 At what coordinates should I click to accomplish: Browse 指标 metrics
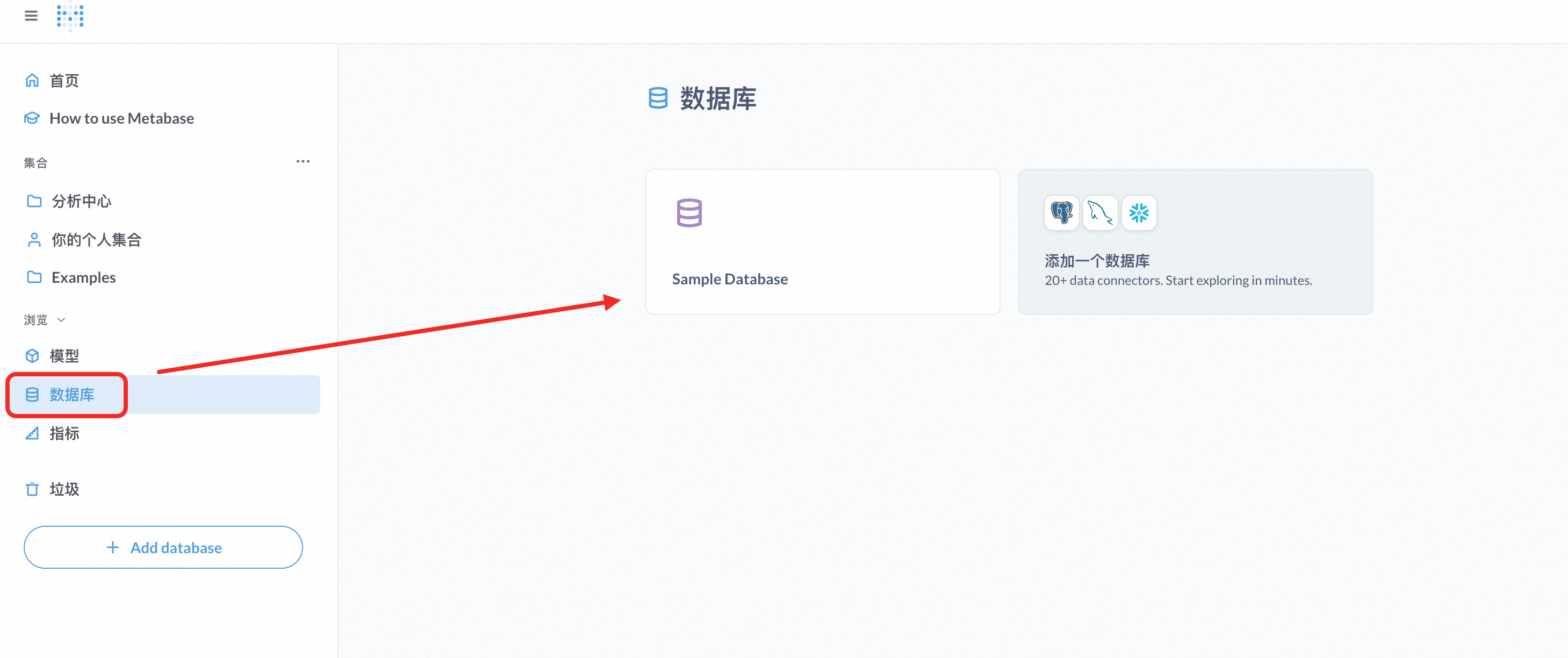[x=64, y=433]
